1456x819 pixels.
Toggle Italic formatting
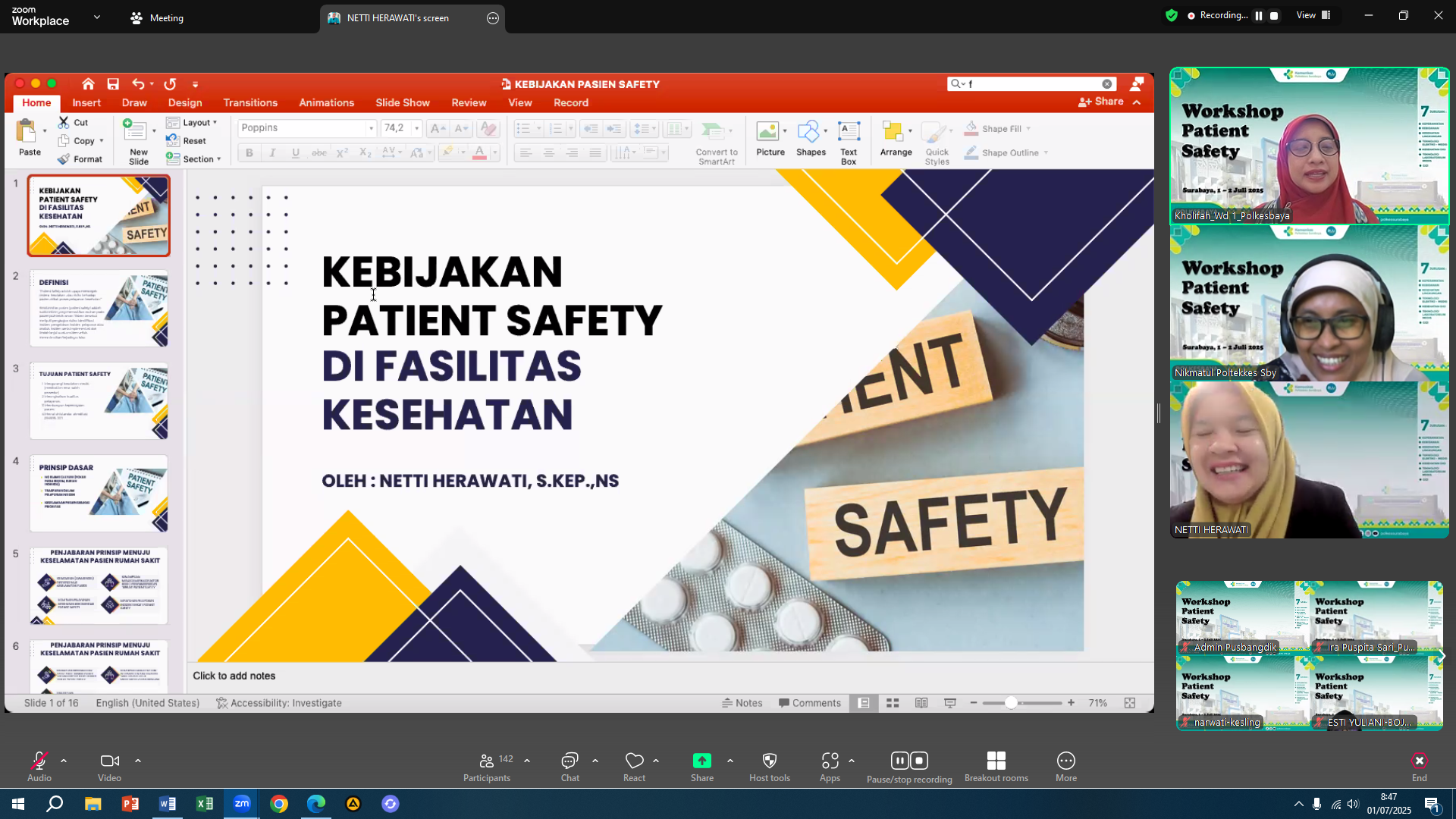[272, 153]
